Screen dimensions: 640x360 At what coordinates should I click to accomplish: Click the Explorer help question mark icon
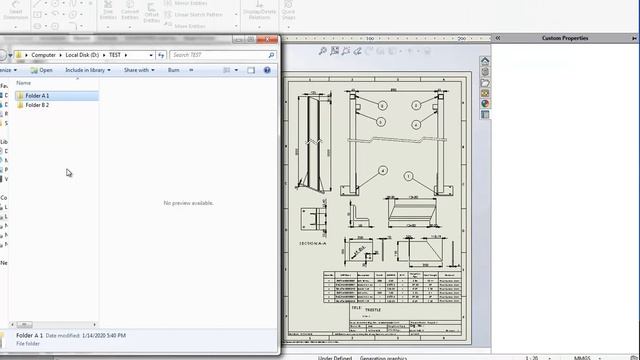267,70
